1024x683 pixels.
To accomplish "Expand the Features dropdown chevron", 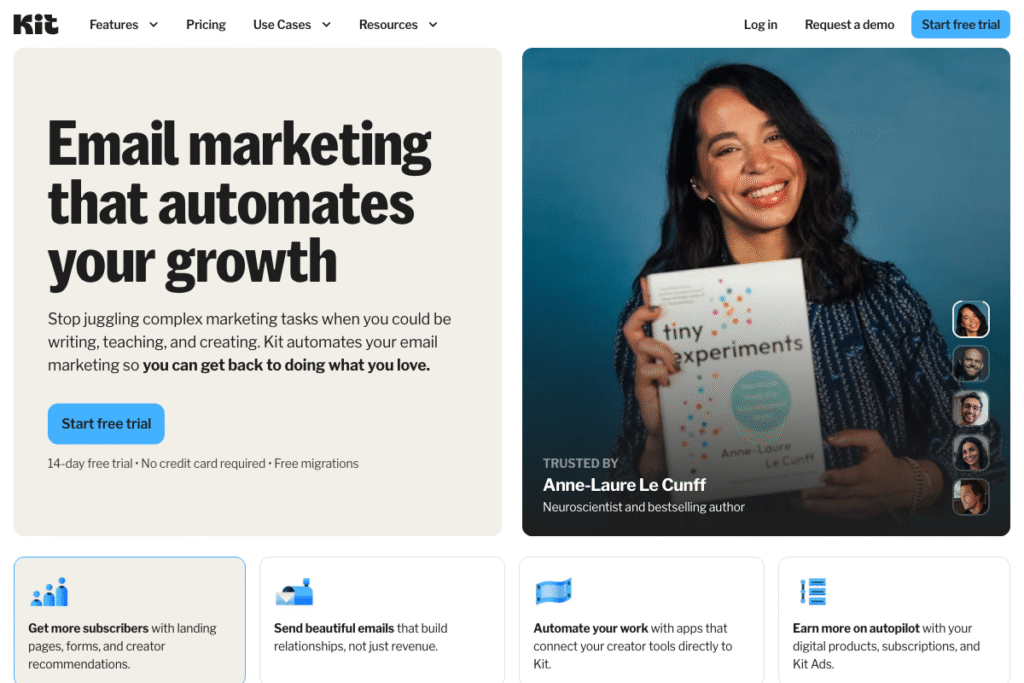I will click(x=153, y=25).
